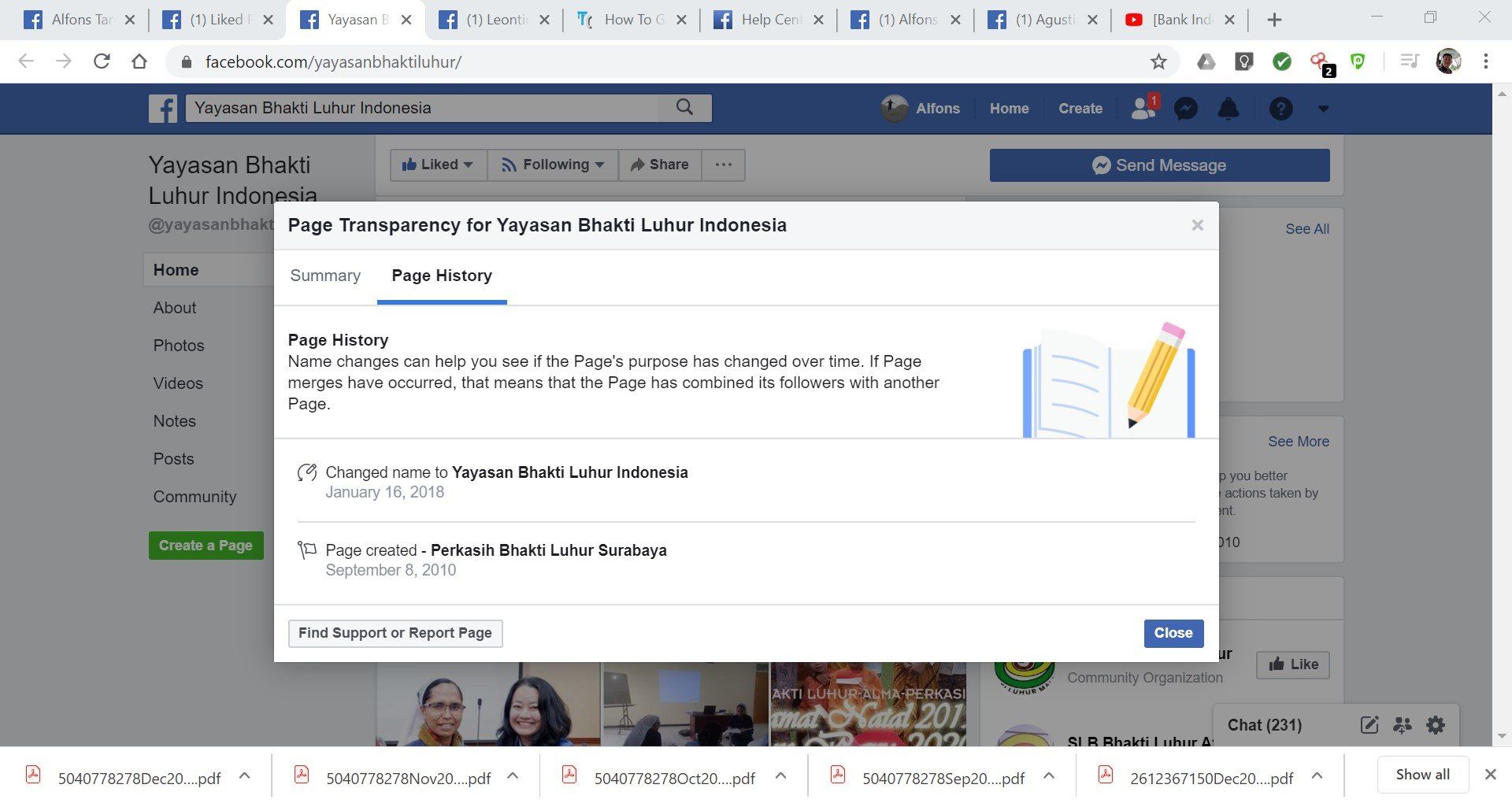Open new browser tab with plus
1512x803 pixels.
(1274, 20)
